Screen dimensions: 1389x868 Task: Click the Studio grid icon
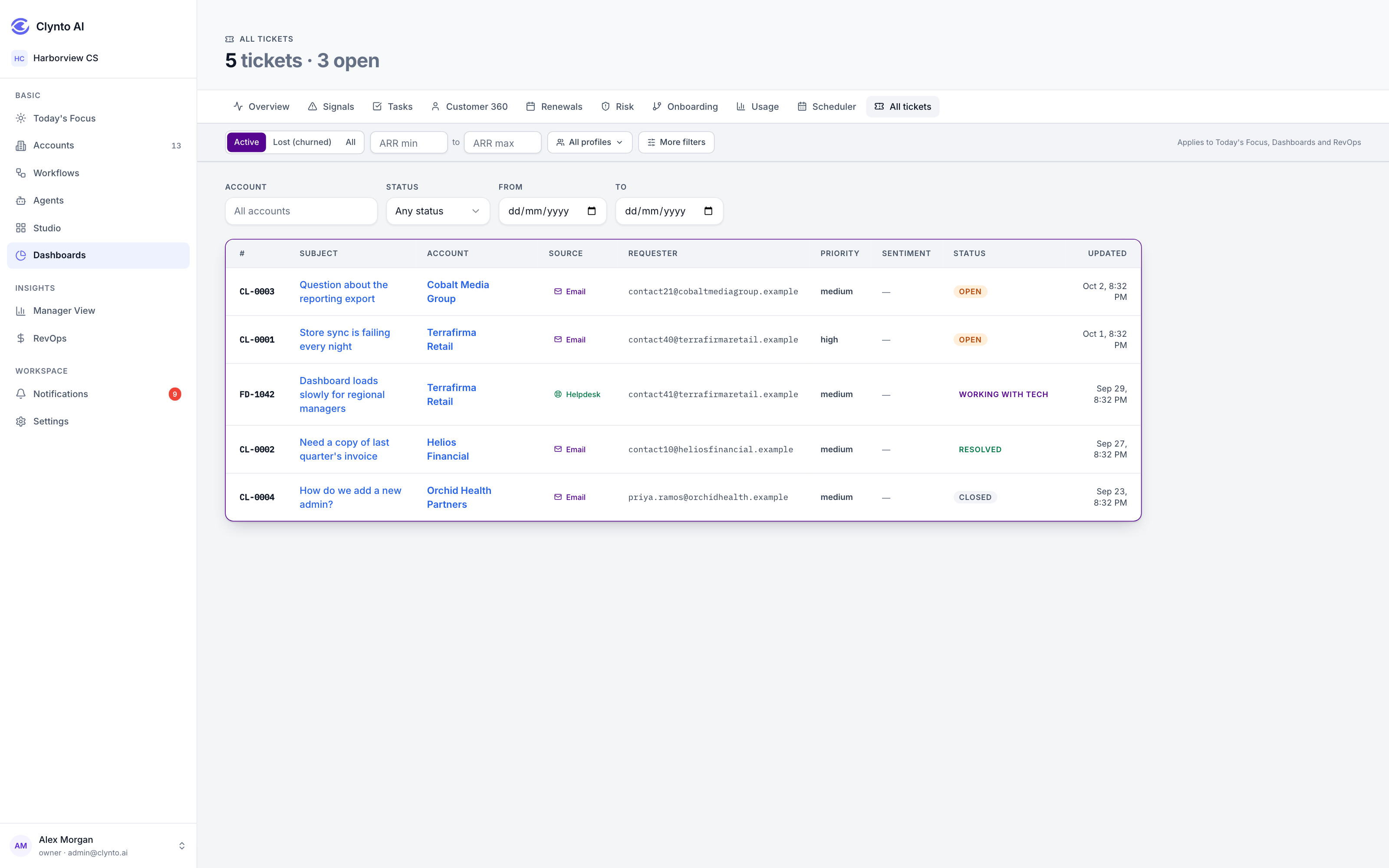click(21, 228)
